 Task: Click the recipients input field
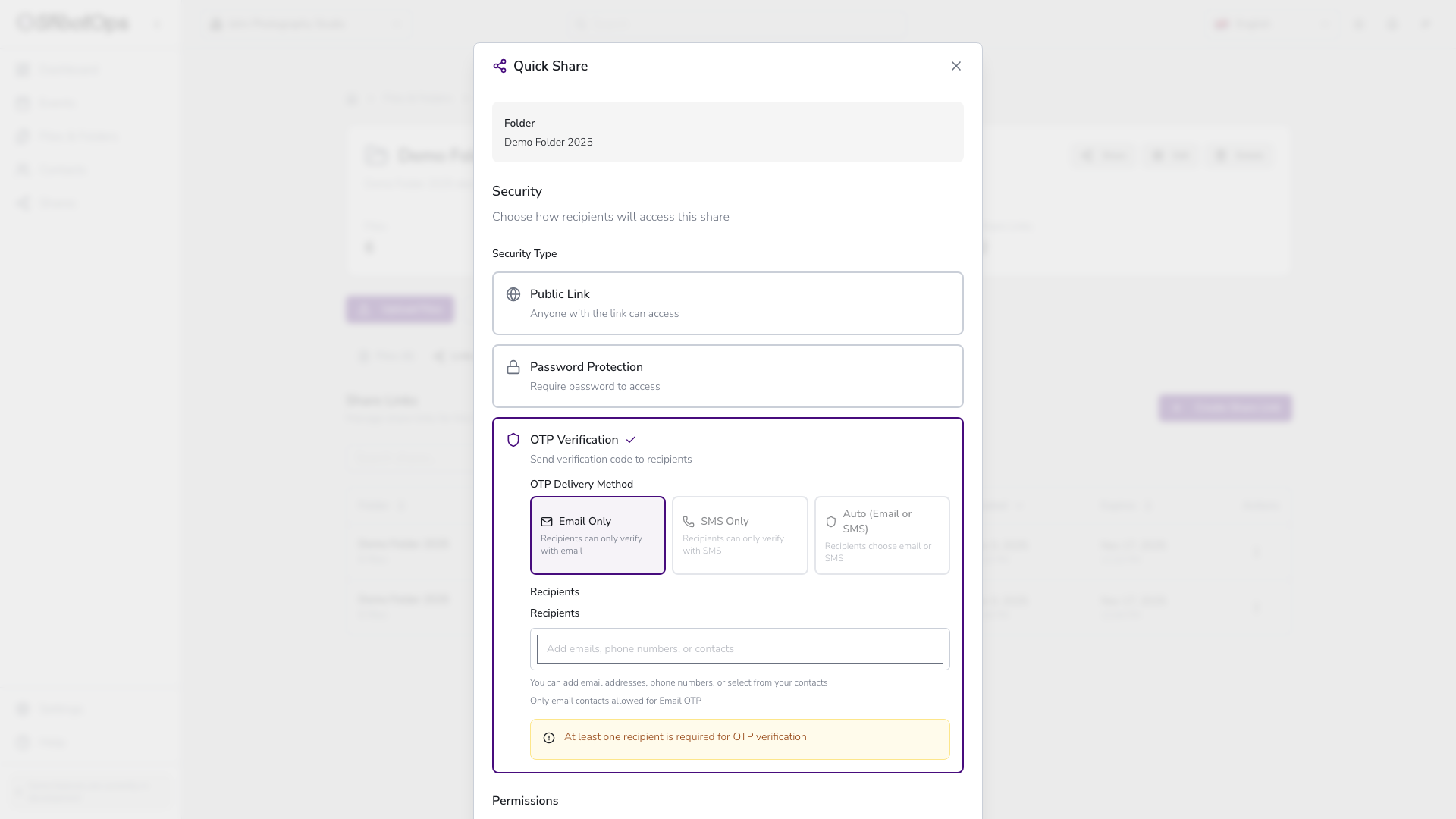tap(739, 649)
